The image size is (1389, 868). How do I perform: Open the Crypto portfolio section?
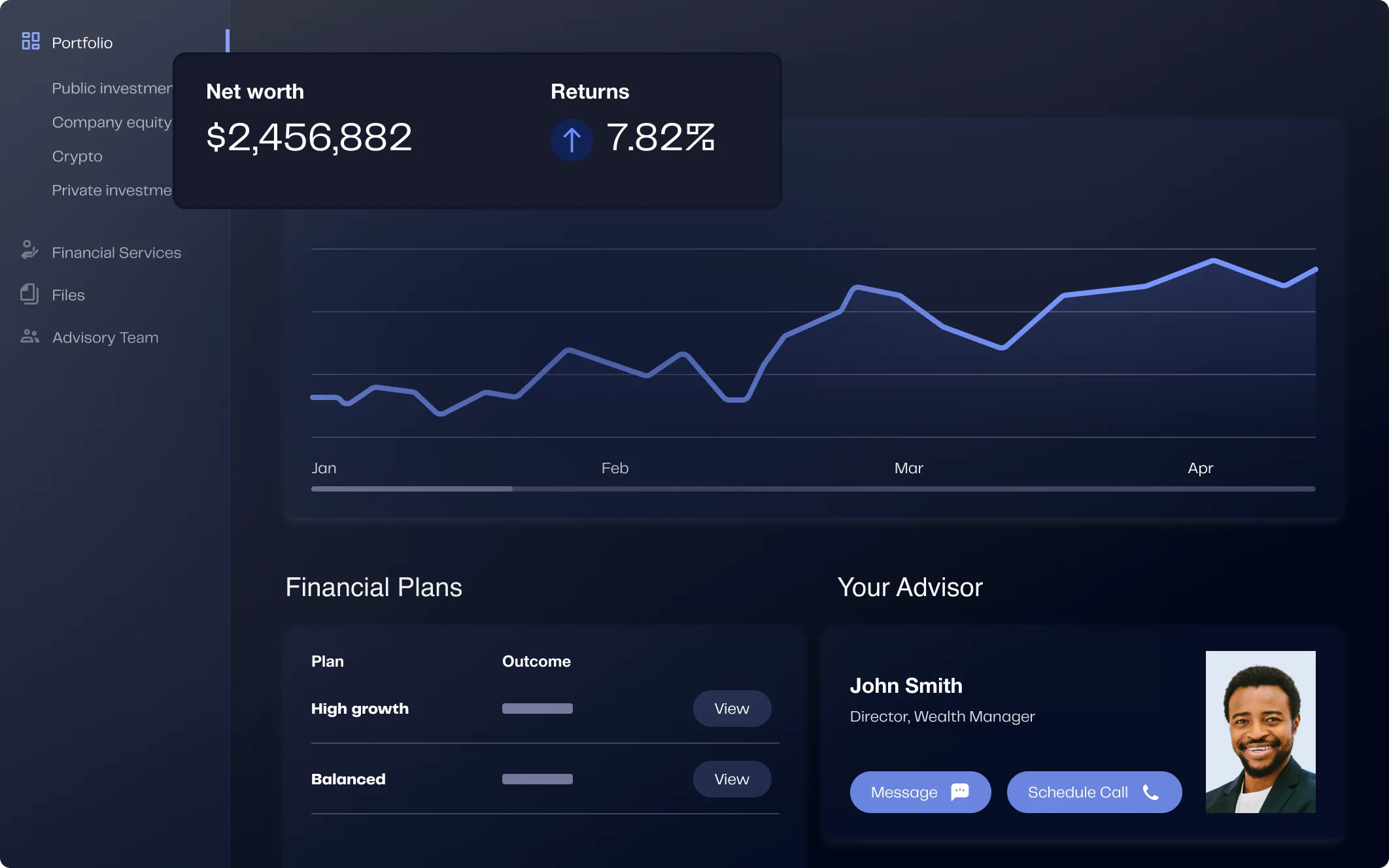point(77,156)
